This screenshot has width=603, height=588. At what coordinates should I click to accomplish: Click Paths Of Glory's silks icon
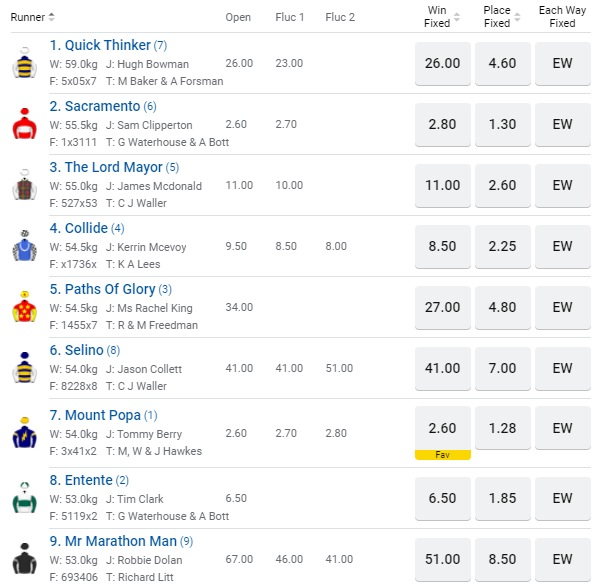[24, 308]
